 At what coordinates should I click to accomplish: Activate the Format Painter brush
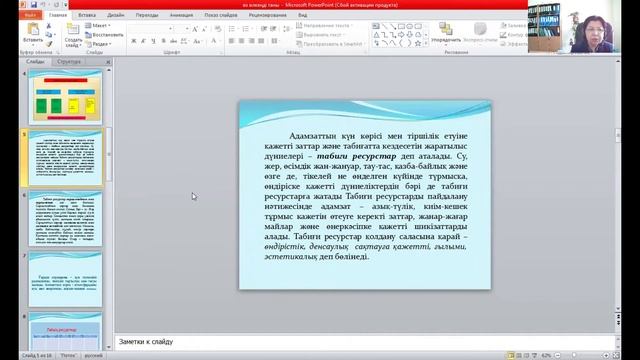click(49, 44)
